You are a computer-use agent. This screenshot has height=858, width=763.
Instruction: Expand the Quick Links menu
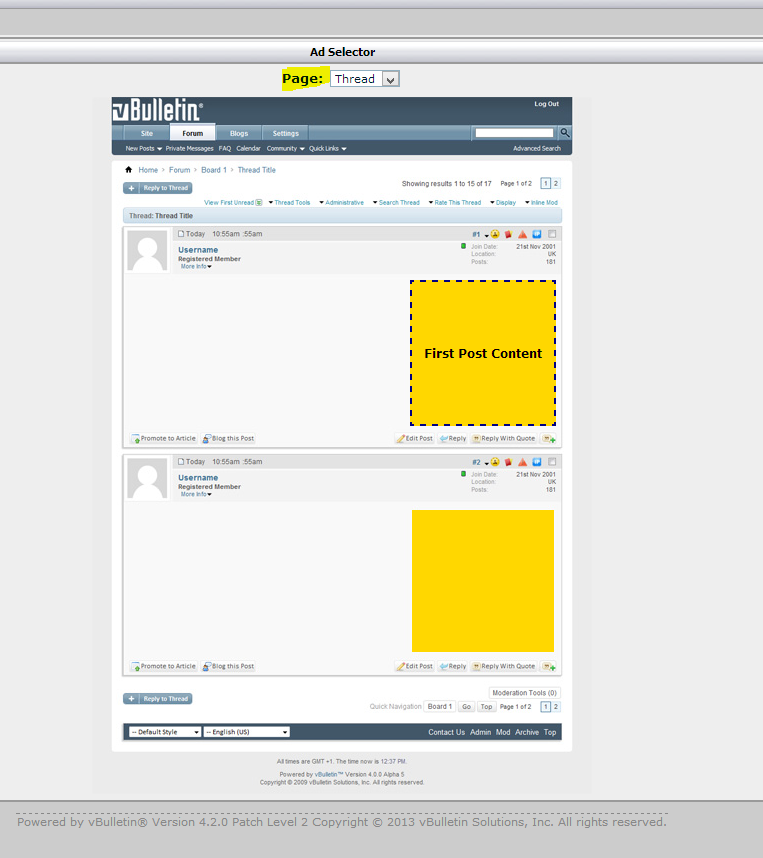click(x=327, y=148)
